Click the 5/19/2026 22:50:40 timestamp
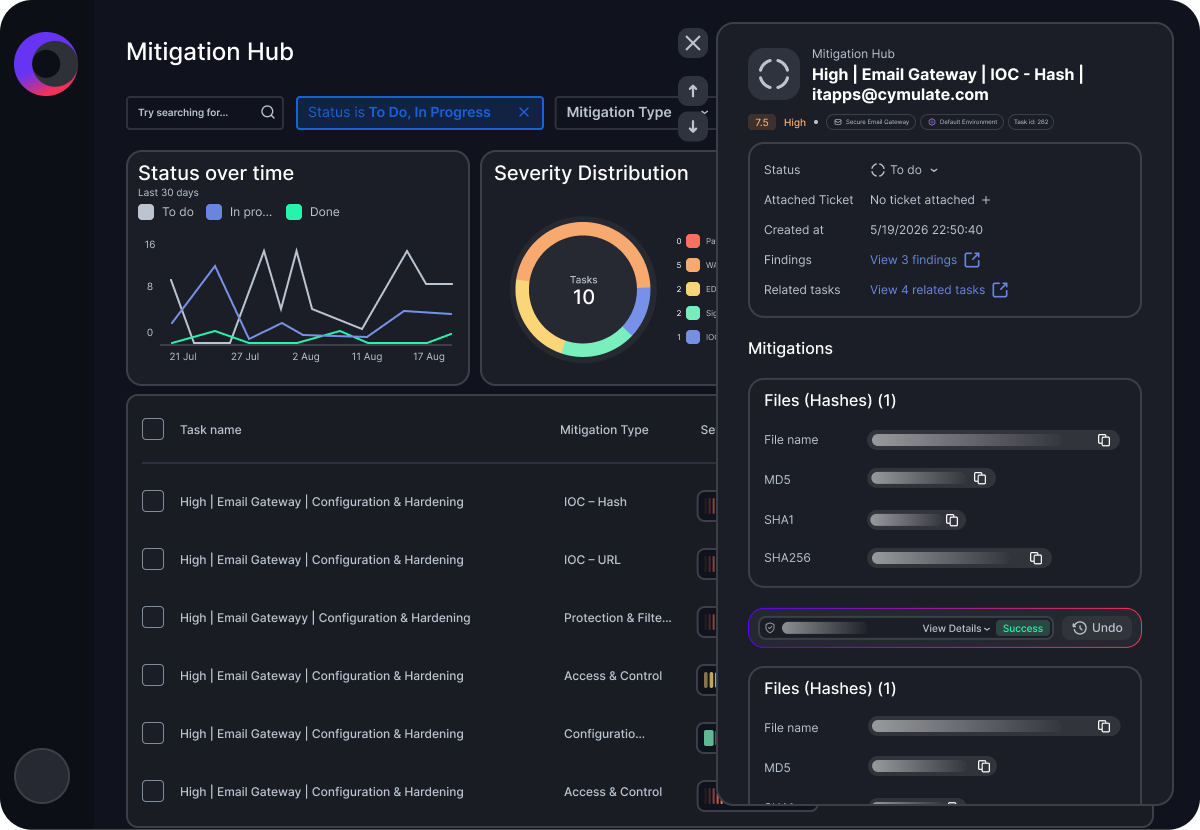 click(x=926, y=230)
